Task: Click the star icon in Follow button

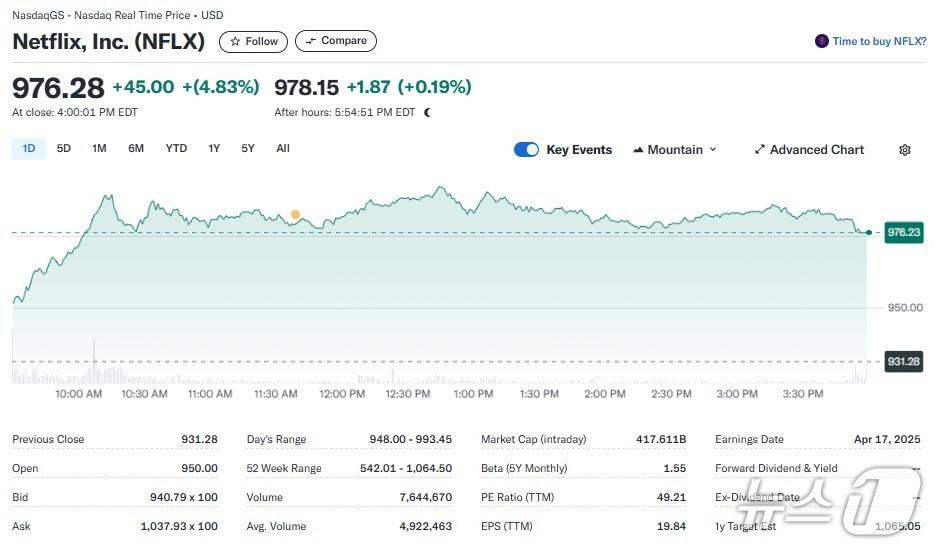Action: pyautogui.click(x=235, y=42)
